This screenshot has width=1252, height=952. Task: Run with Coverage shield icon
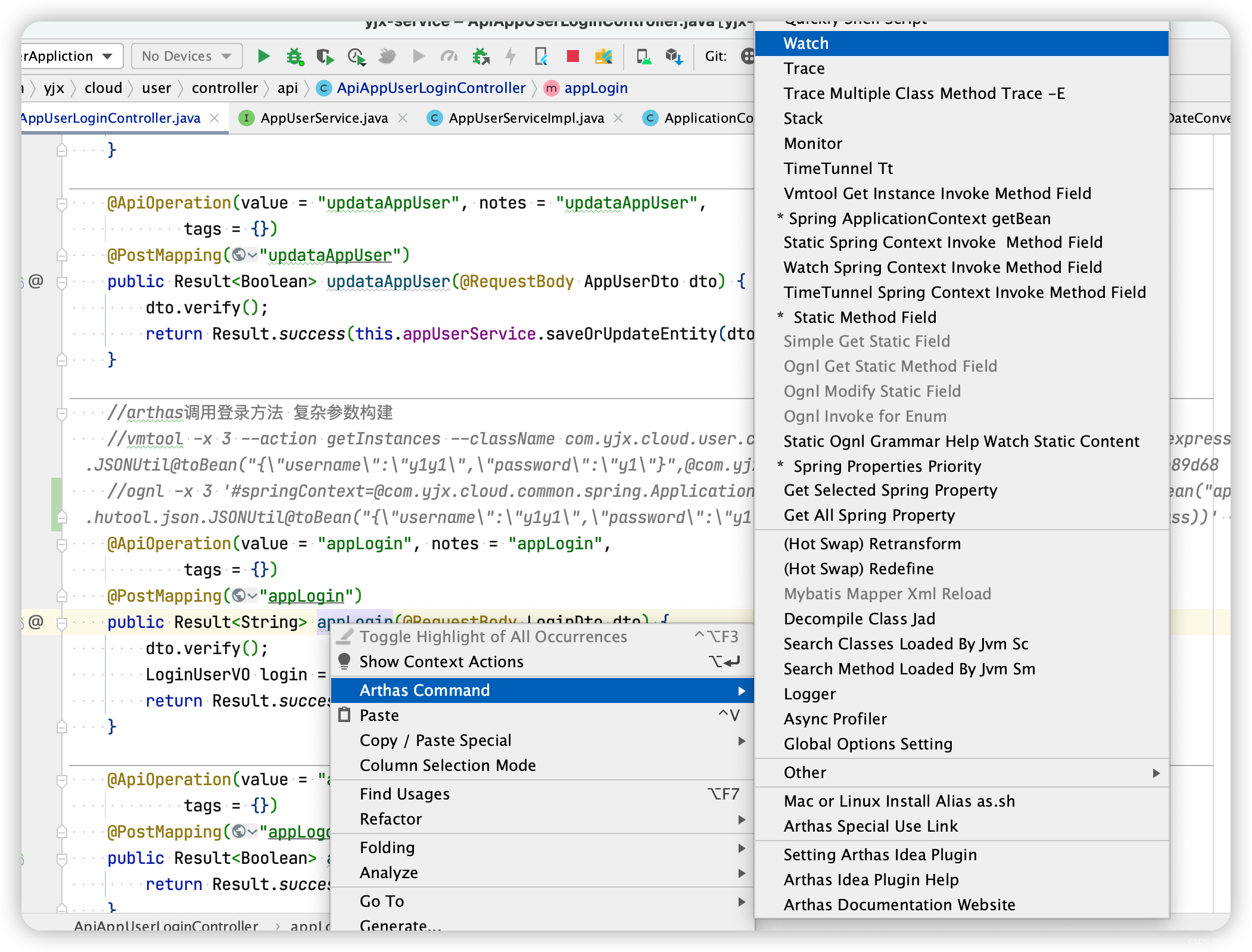[x=325, y=57]
